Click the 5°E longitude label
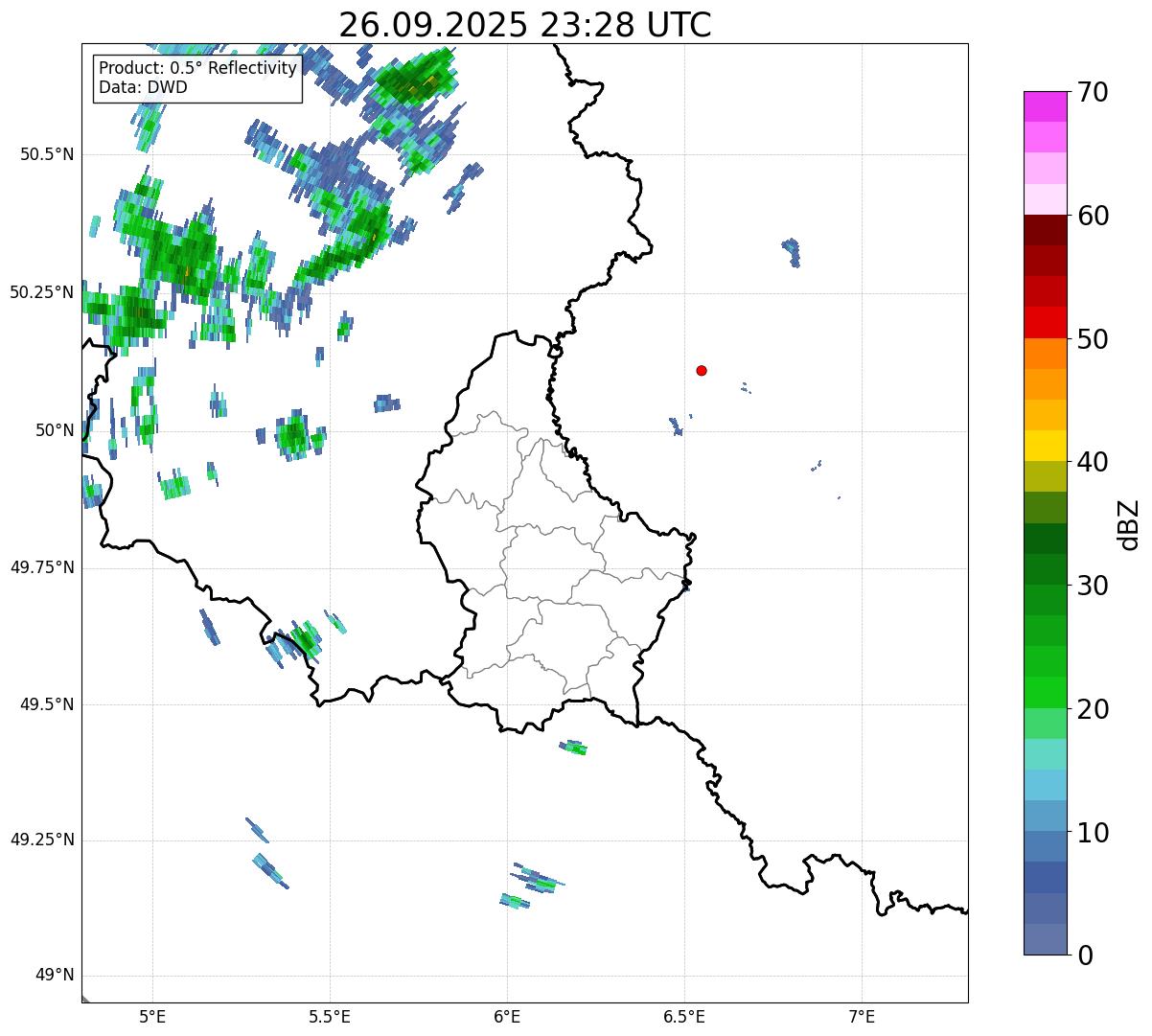Image resolution: width=1152 pixels, height=1036 pixels. coord(152,1017)
